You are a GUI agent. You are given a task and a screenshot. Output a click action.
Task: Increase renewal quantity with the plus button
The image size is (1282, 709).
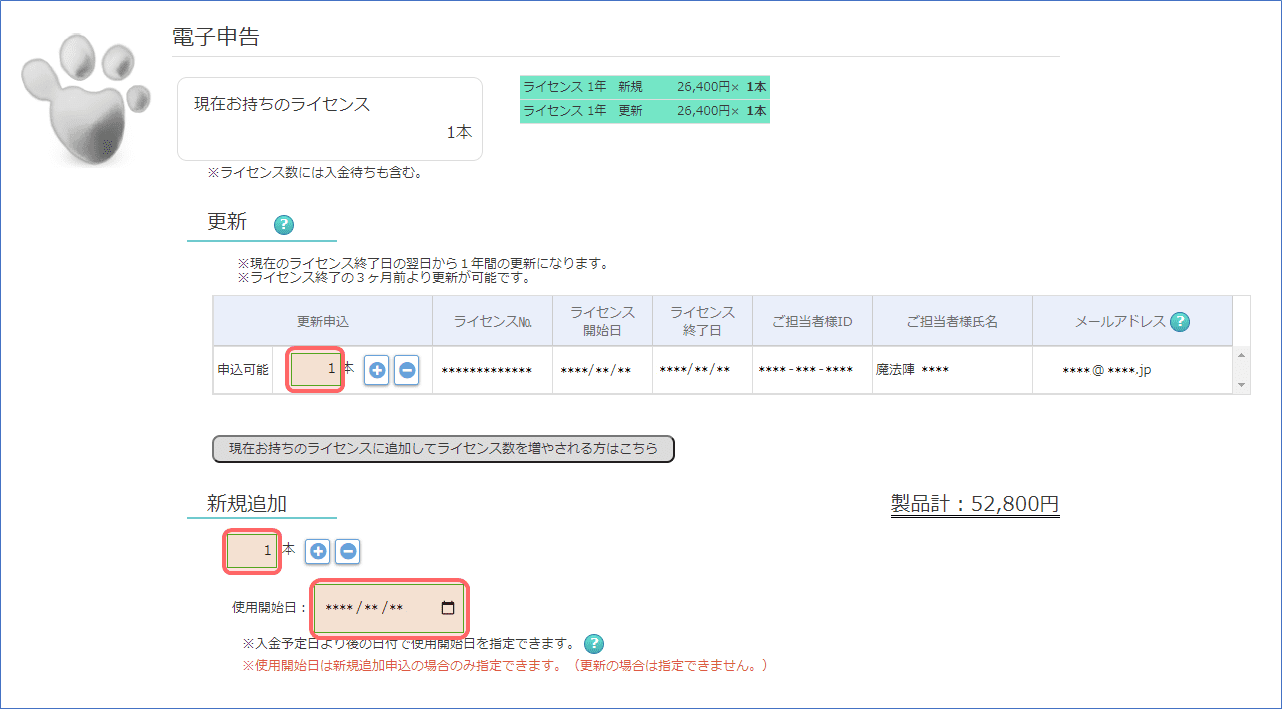tap(377, 369)
